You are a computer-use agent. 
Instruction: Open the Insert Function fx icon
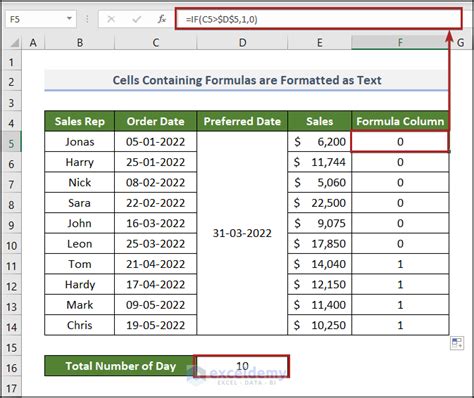coord(162,19)
